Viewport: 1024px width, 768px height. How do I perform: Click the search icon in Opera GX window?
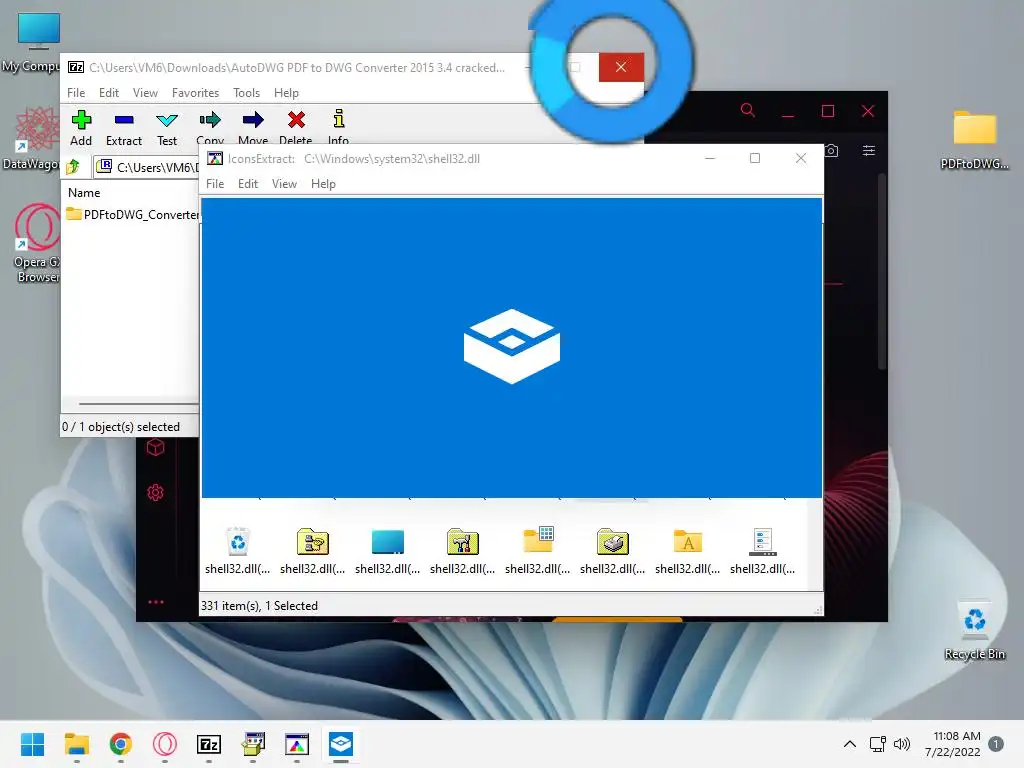[748, 110]
